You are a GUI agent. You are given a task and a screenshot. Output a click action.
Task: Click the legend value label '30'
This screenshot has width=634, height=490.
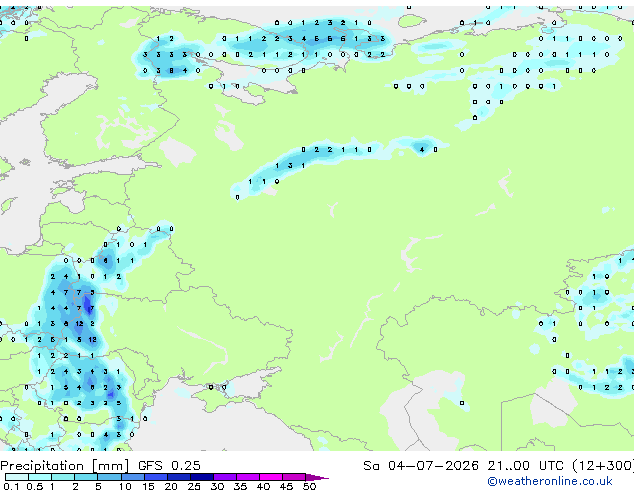217,486
